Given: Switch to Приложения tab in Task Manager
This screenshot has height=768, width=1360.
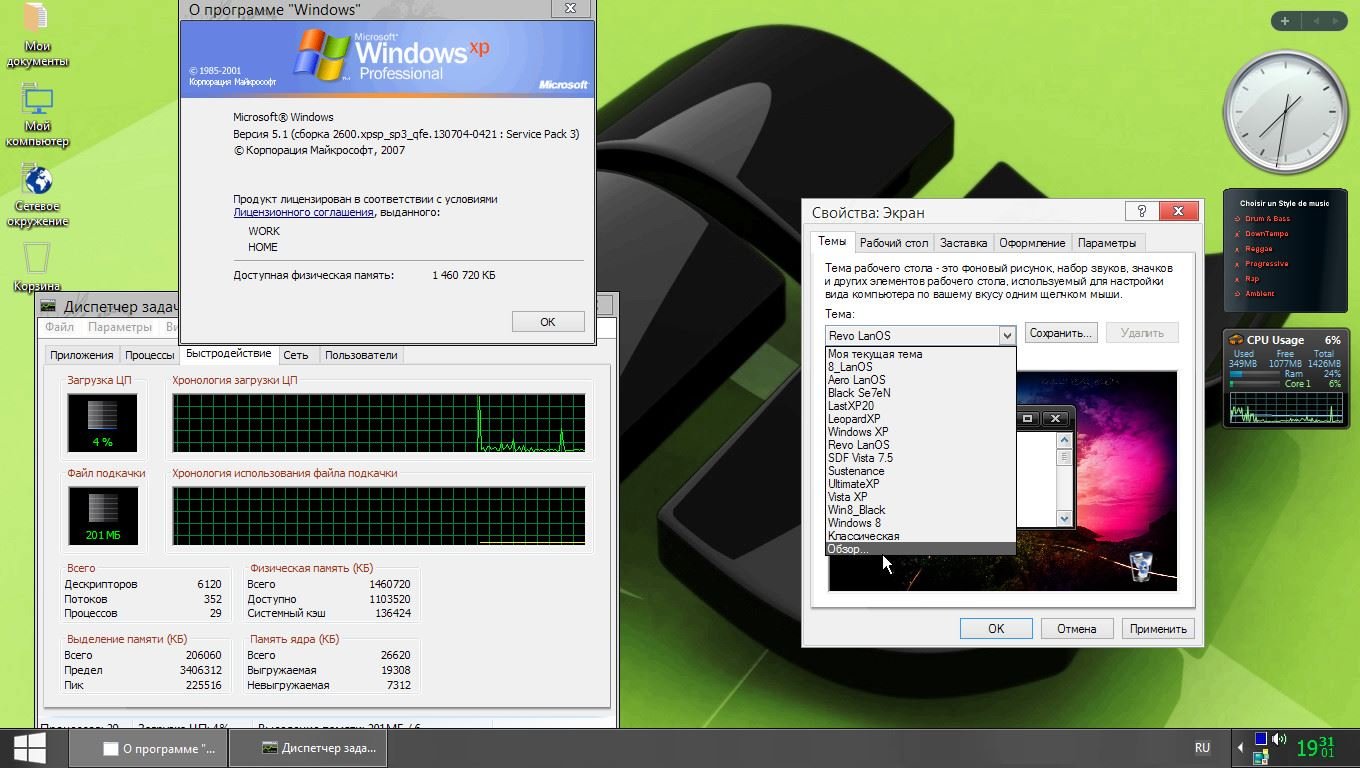Looking at the screenshot, I should (82, 355).
